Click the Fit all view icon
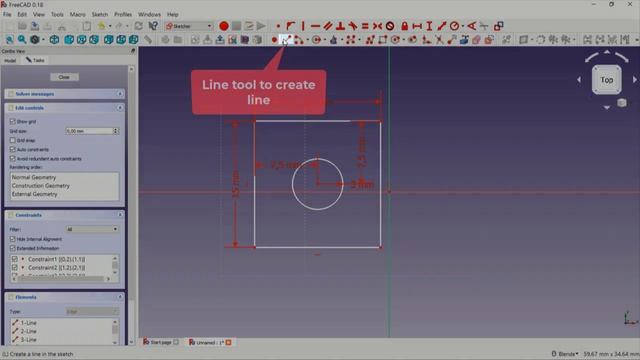 [x=9, y=40]
